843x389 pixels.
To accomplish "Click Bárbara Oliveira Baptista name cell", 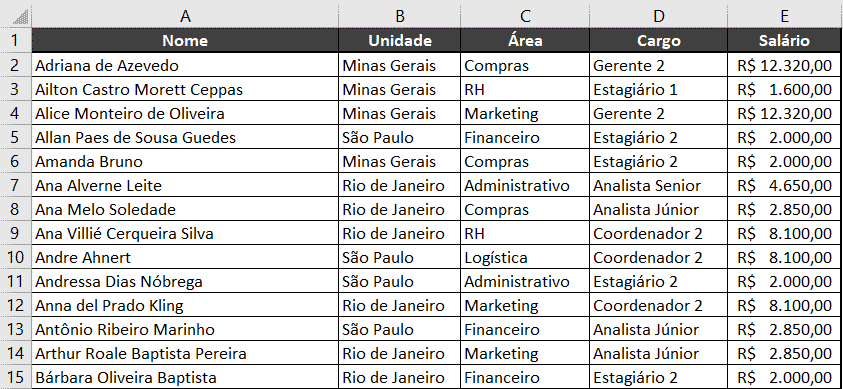I will point(185,377).
